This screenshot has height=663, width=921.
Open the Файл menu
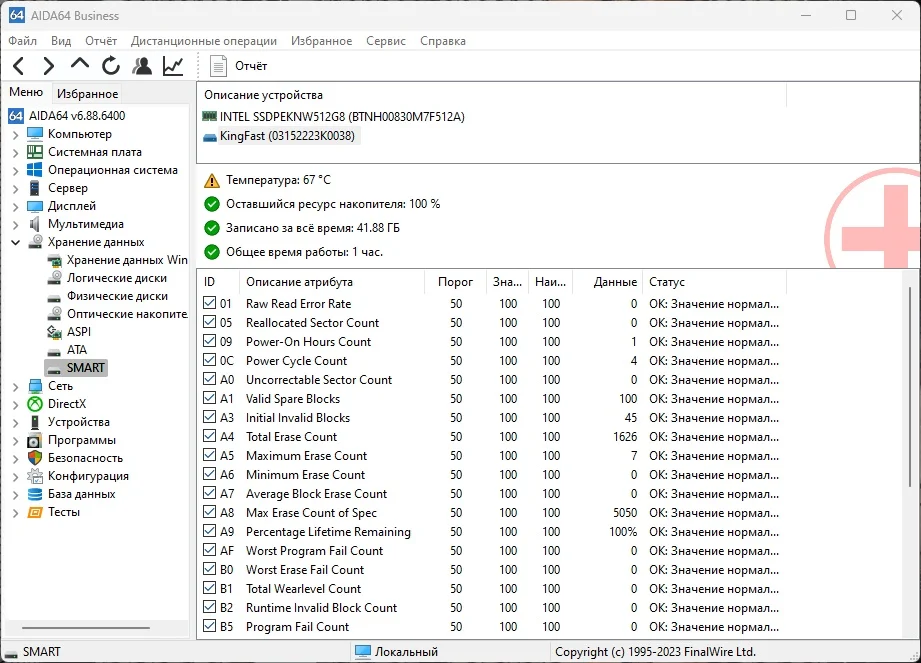point(22,41)
